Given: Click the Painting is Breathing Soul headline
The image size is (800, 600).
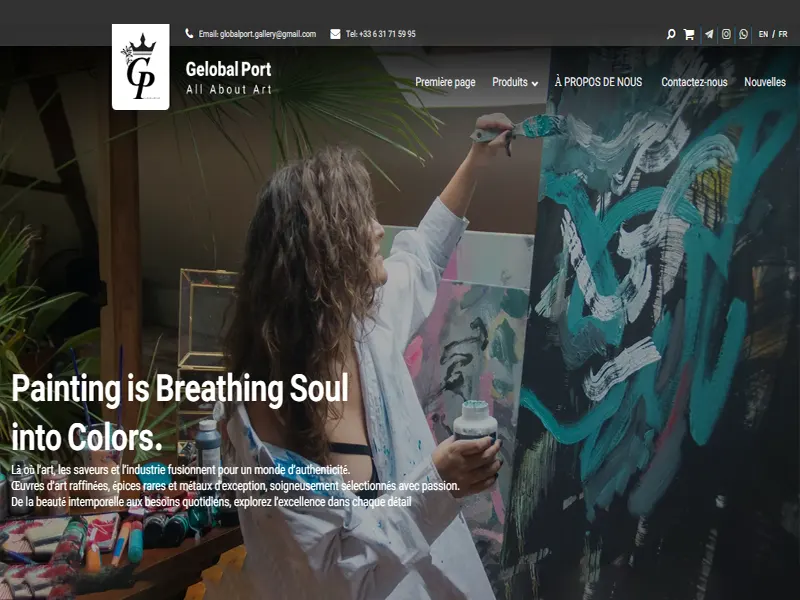Looking at the screenshot, I should pyautogui.click(x=180, y=413).
